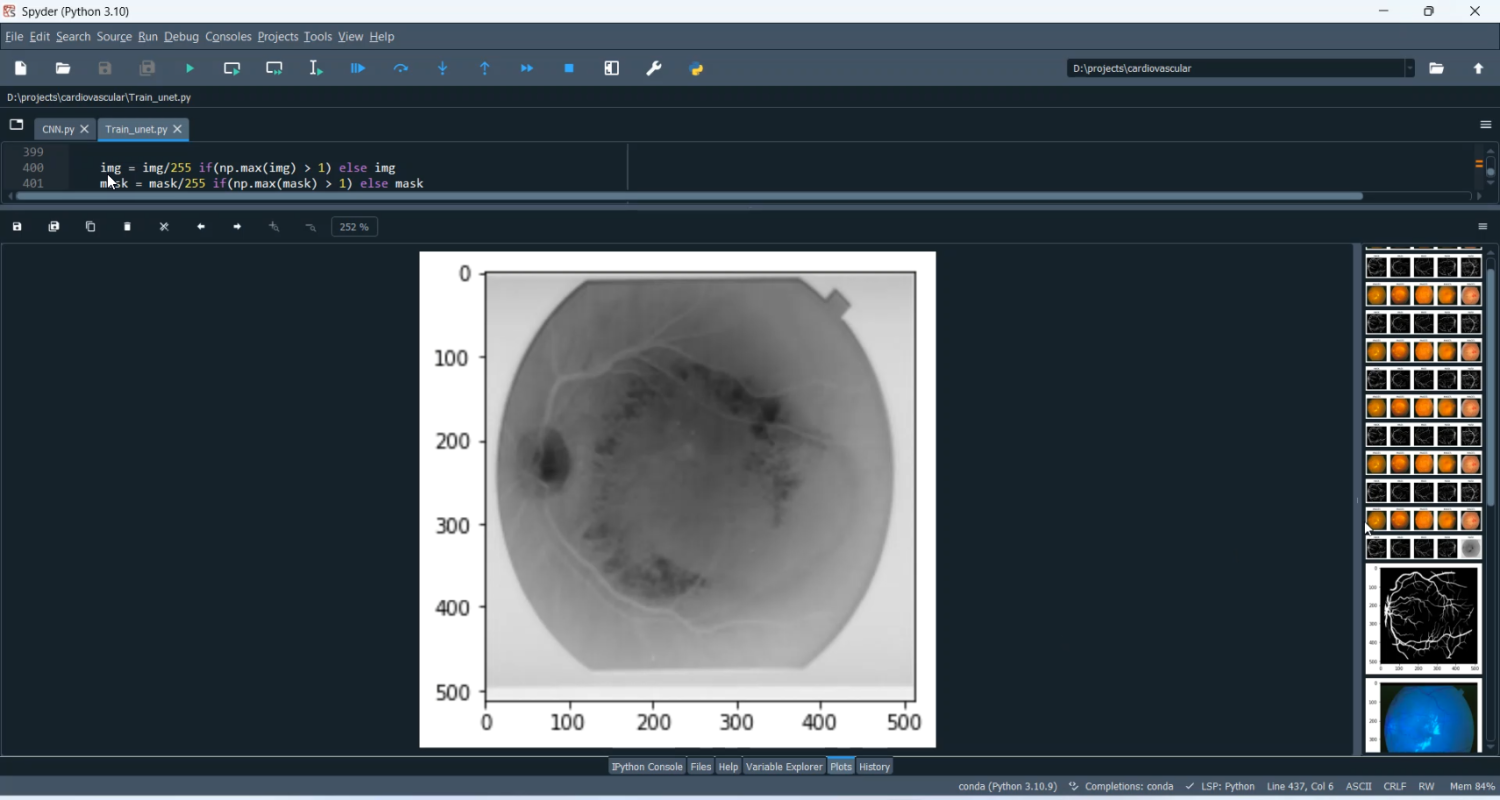The width and height of the screenshot is (1500, 800).
Task: Switch to the Variable Explorer pane
Action: point(784,767)
